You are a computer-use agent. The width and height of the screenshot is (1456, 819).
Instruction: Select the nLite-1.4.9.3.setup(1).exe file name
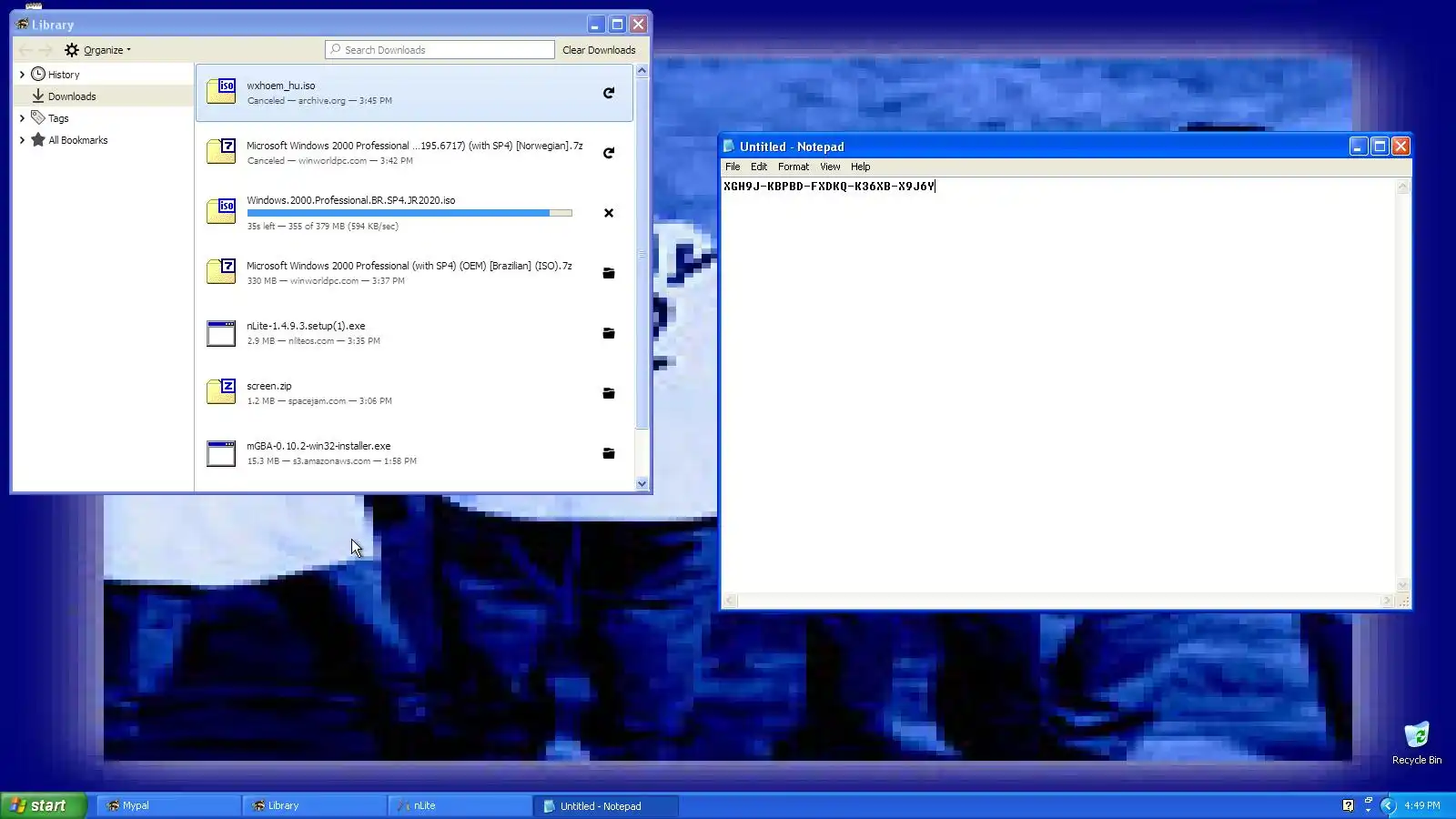click(306, 326)
